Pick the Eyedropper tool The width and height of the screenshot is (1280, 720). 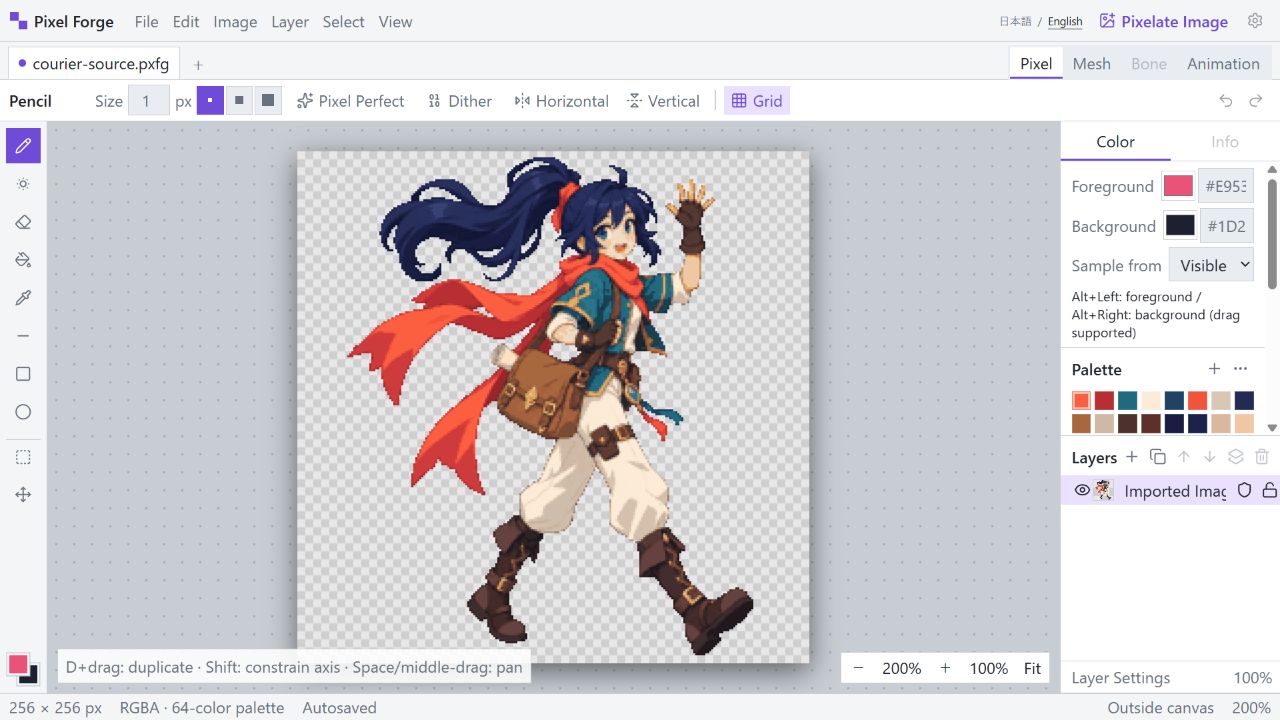coord(23,298)
